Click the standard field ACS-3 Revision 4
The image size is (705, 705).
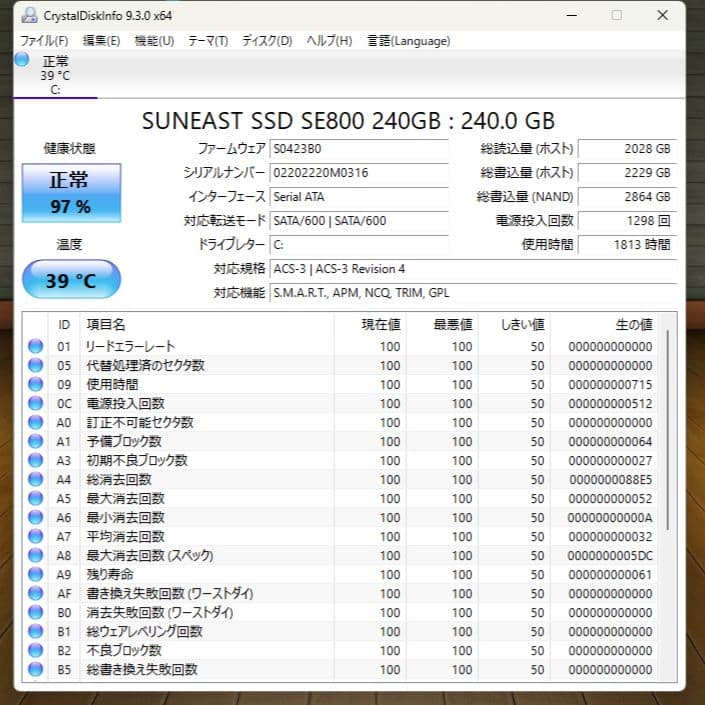473,268
